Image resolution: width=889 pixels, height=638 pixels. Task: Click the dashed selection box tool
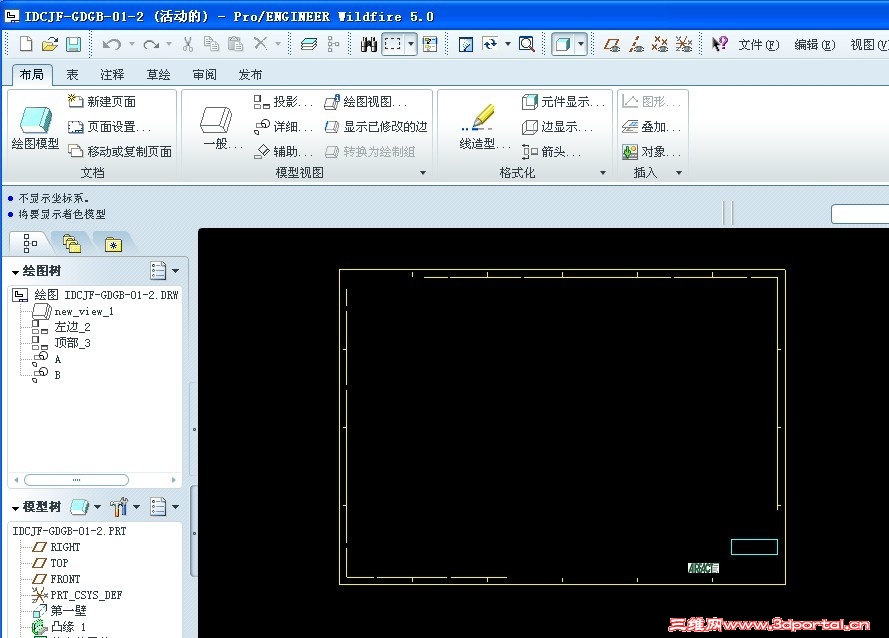[392, 44]
